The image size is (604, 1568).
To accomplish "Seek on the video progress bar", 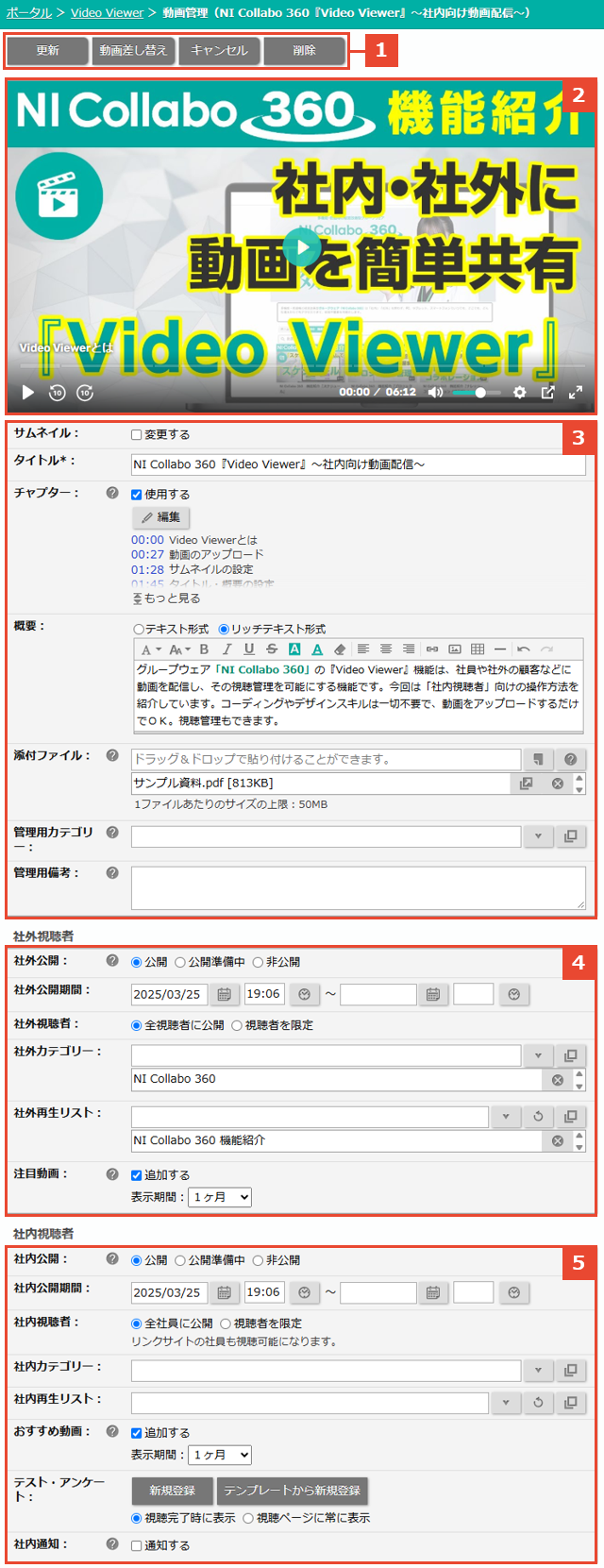I will tap(301, 366).
